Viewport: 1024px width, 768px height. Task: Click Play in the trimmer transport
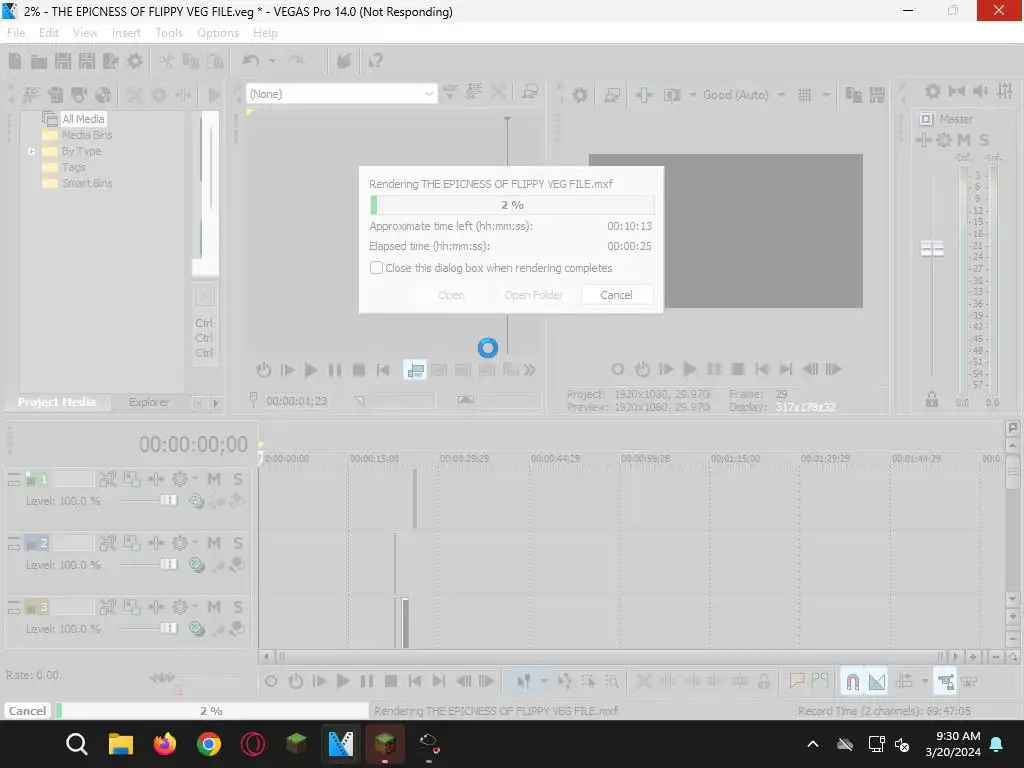click(x=311, y=370)
